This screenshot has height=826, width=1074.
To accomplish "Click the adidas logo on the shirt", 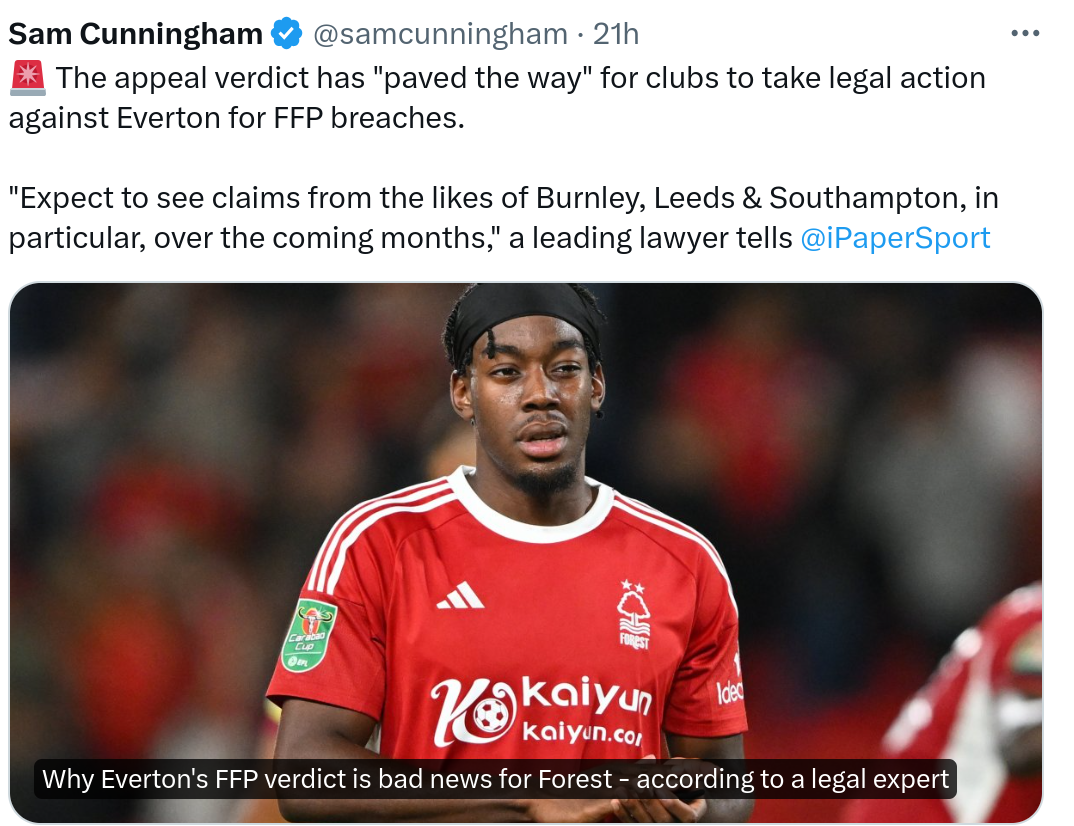I will 460,595.
